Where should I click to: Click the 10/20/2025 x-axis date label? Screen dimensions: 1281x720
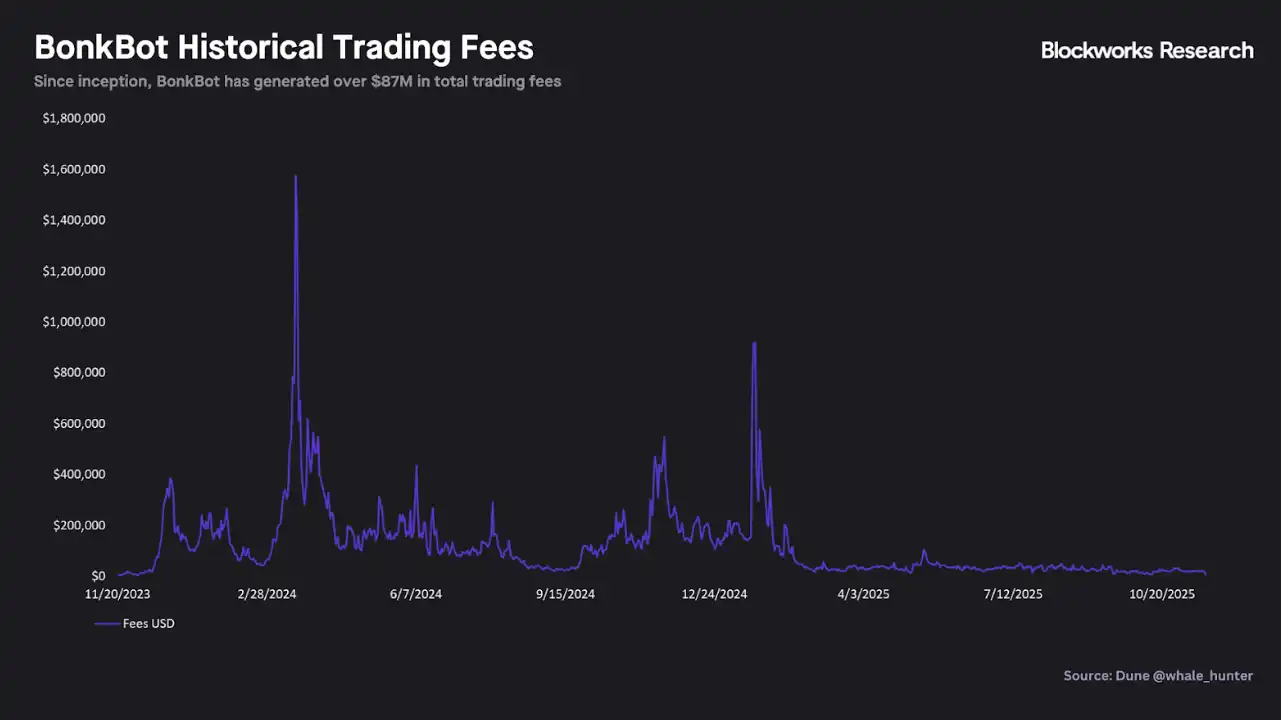click(1162, 594)
